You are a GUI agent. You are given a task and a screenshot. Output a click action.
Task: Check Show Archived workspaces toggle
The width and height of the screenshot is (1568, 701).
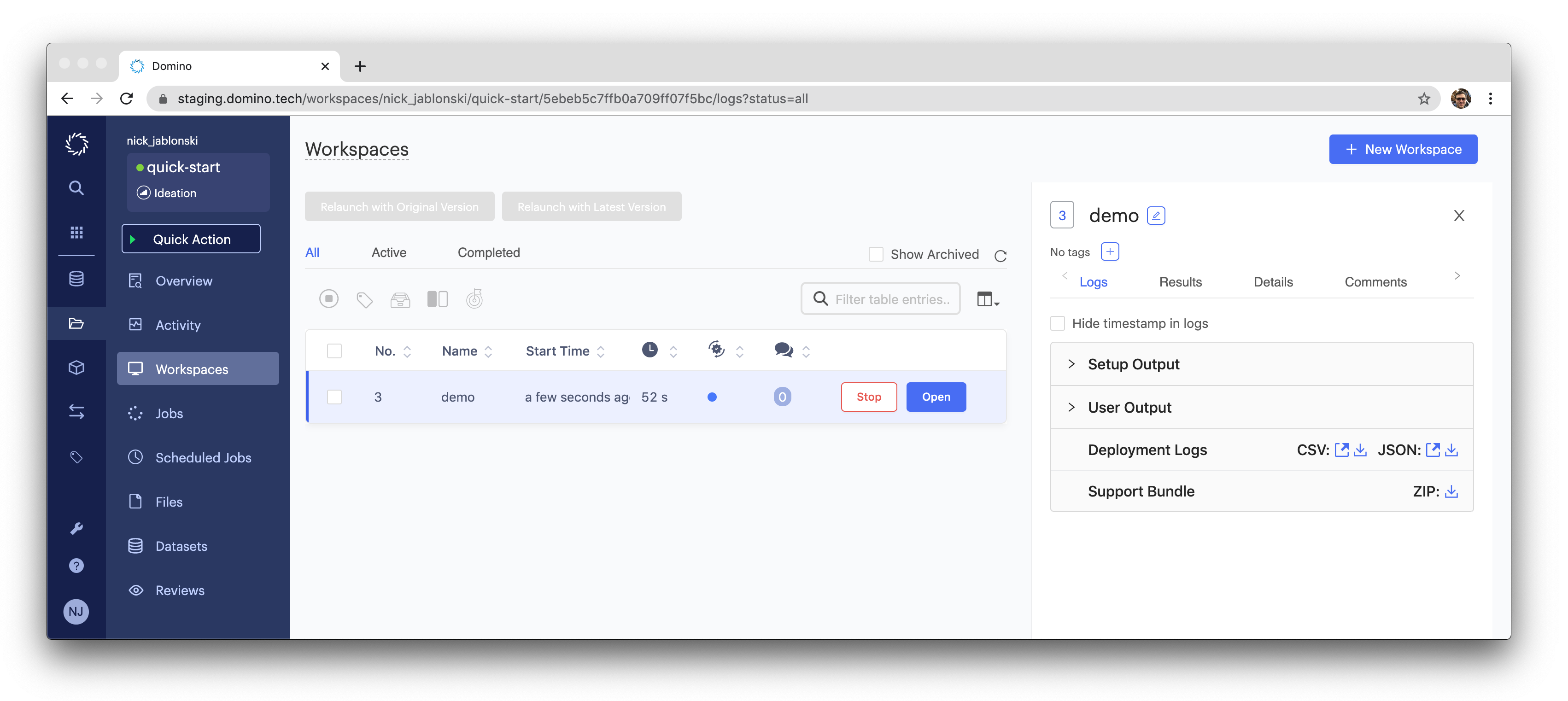pos(876,253)
